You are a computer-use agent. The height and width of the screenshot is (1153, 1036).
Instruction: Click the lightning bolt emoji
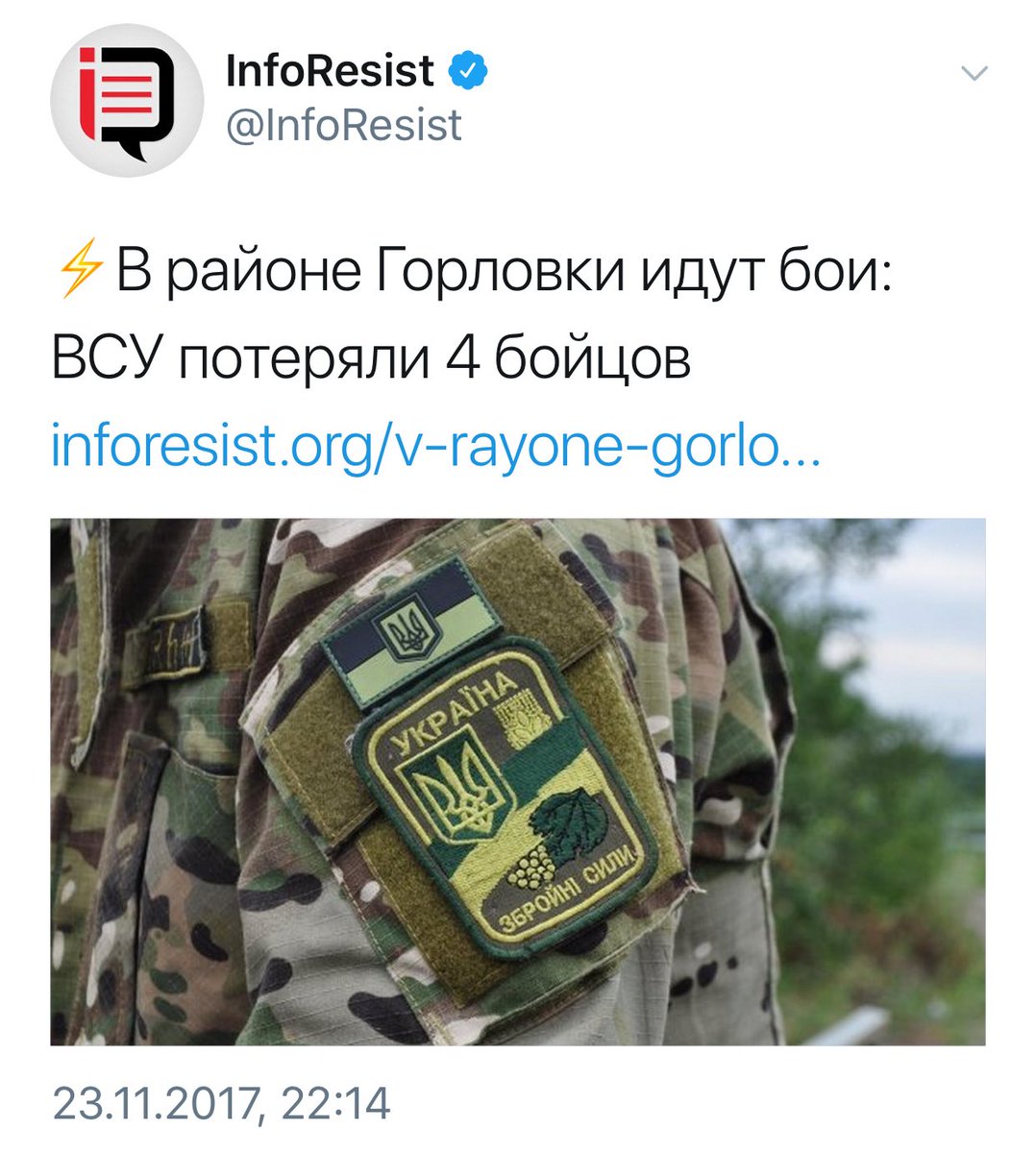tap(80, 273)
